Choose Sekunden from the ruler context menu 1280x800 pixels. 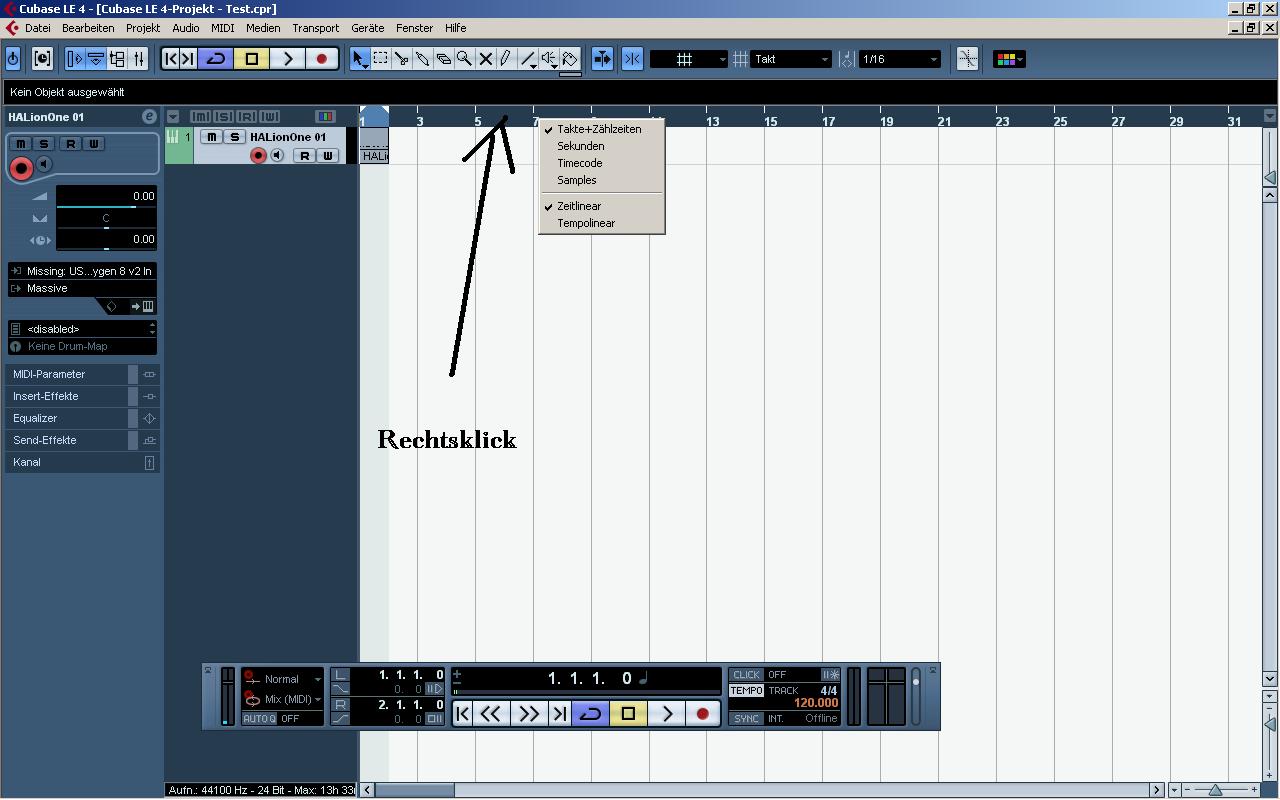click(580, 146)
